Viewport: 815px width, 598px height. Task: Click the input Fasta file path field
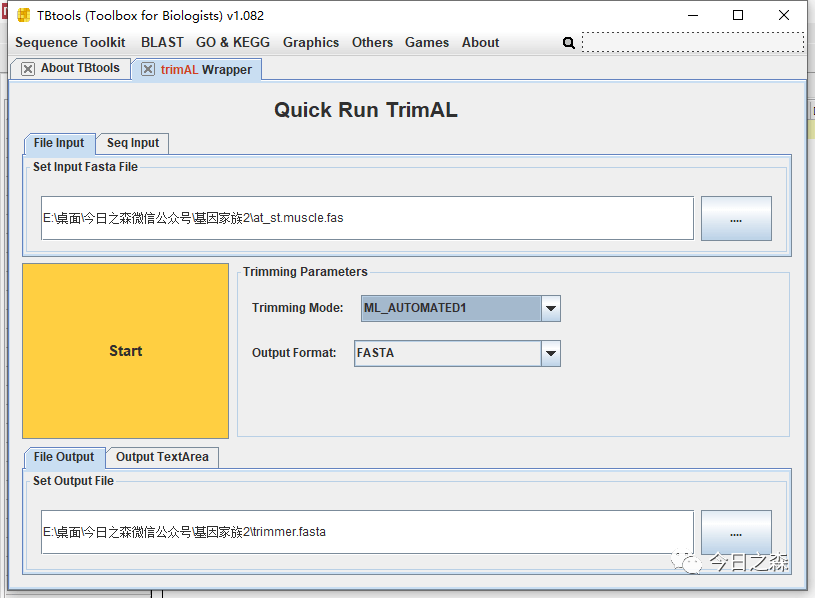tap(367, 218)
